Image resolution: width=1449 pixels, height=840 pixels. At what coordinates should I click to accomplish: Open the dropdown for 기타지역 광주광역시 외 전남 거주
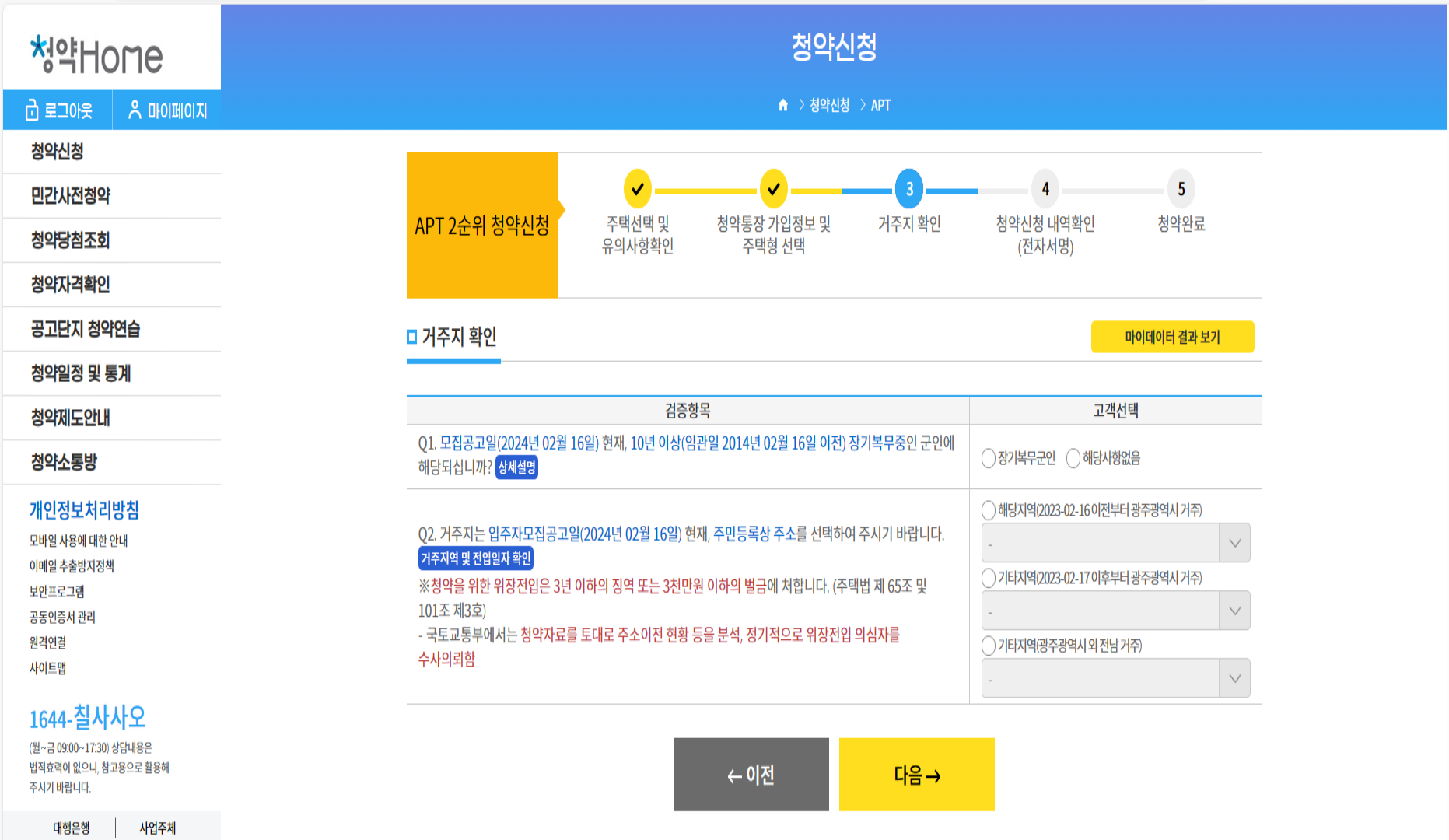[1115, 677]
